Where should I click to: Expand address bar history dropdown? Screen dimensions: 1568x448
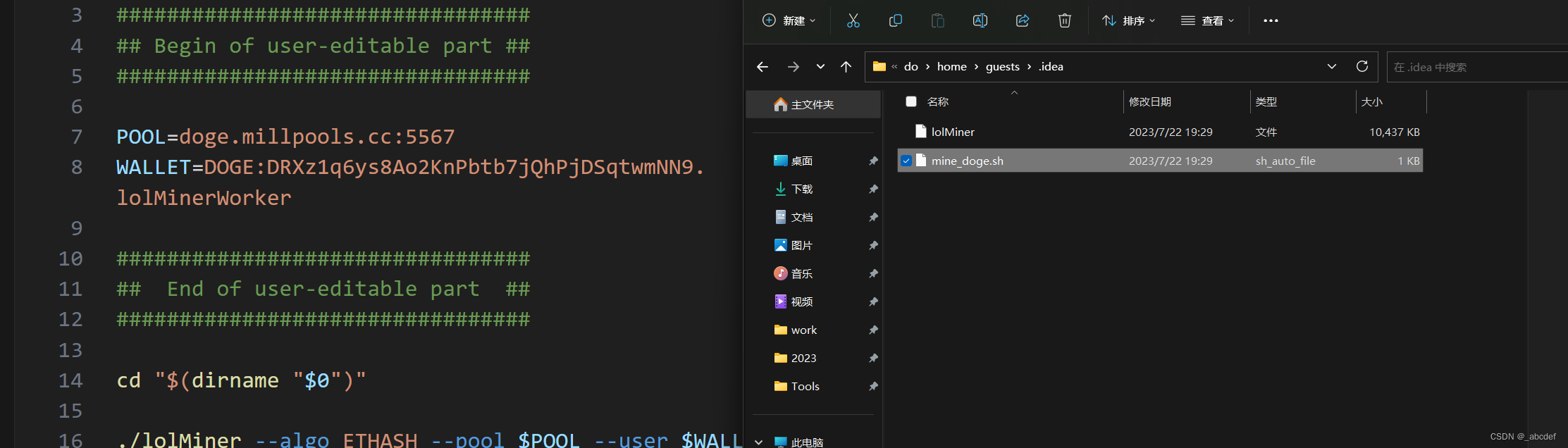(x=1332, y=66)
